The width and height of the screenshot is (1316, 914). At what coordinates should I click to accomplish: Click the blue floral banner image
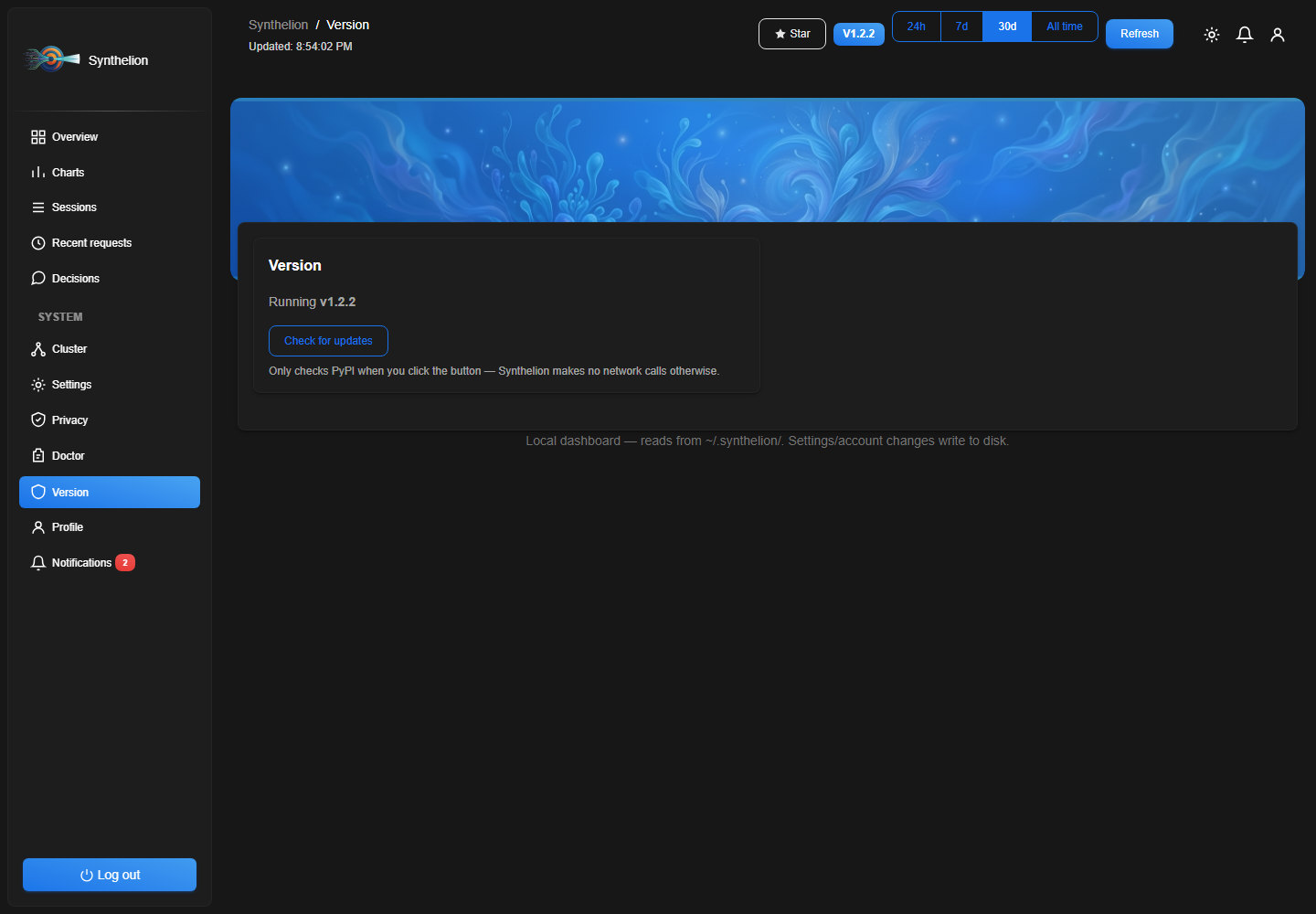coord(768,160)
